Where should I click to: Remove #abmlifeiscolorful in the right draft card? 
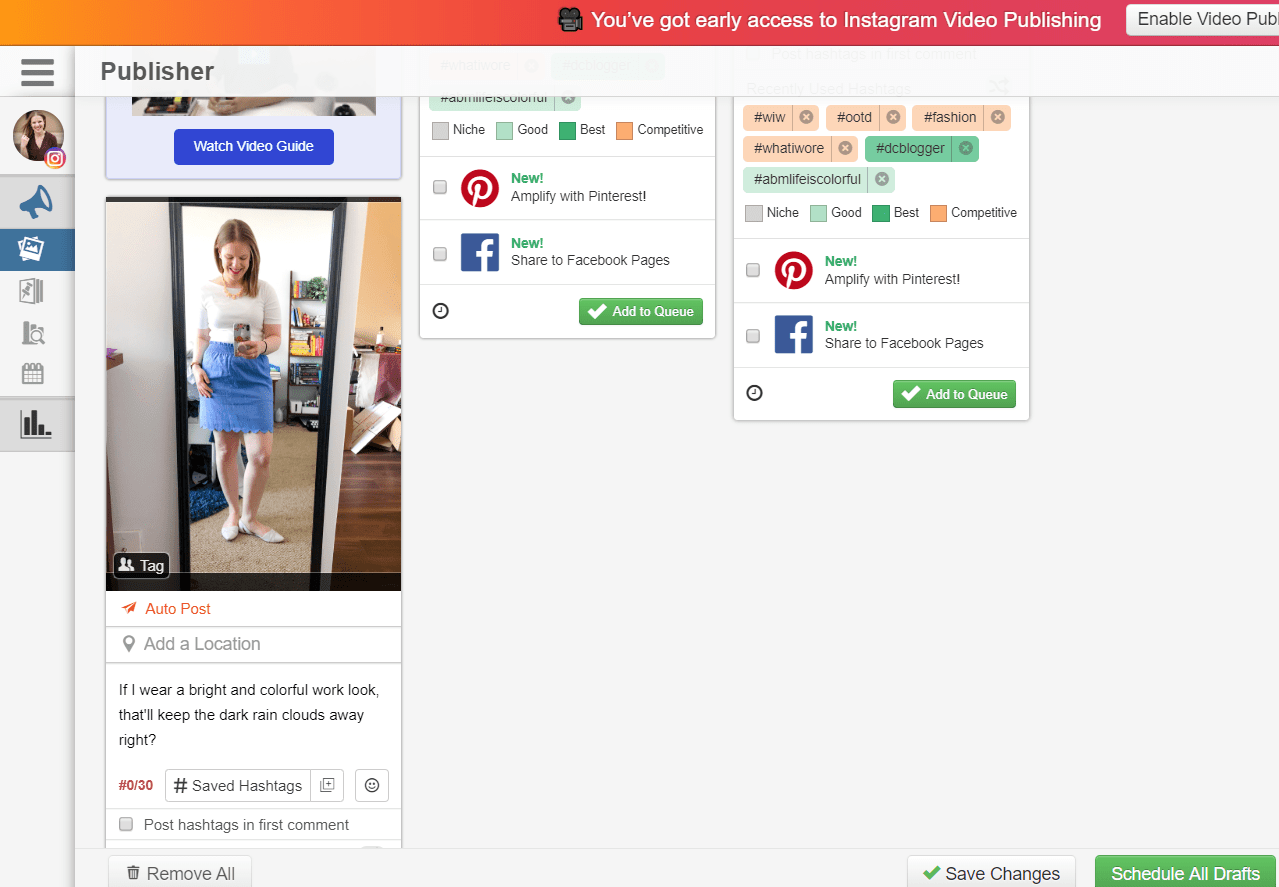coord(881,180)
